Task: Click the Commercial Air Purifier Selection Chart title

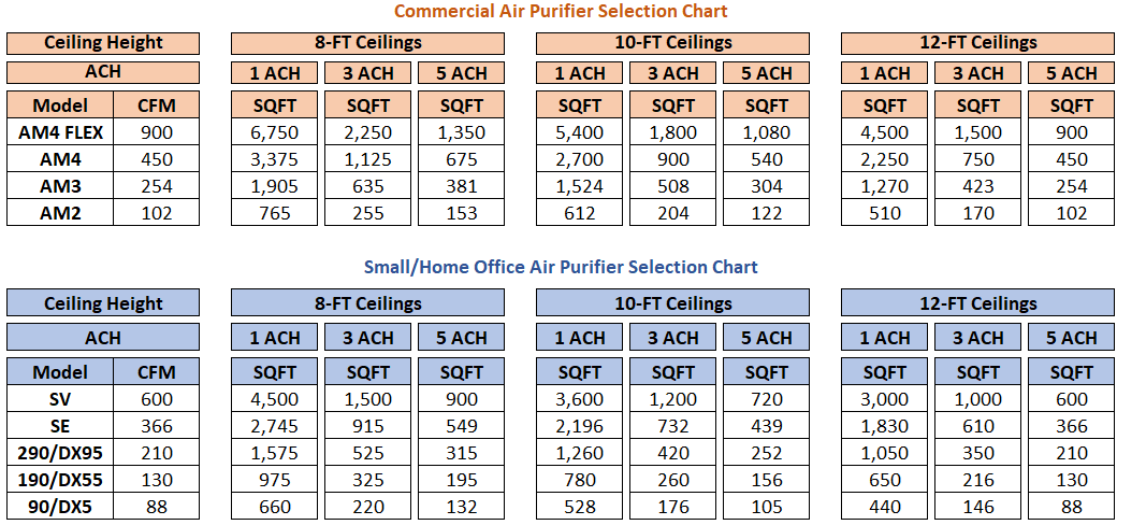Action: 560,12
